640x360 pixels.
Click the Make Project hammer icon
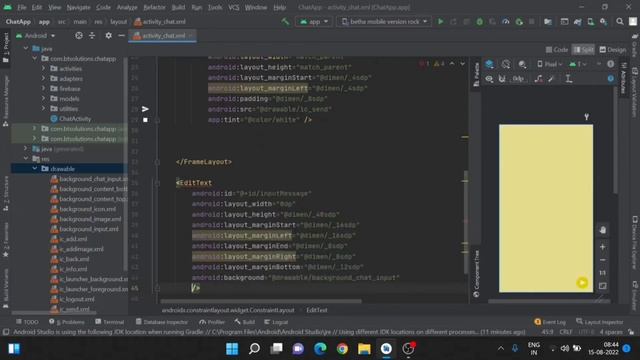[x=285, y=22]
